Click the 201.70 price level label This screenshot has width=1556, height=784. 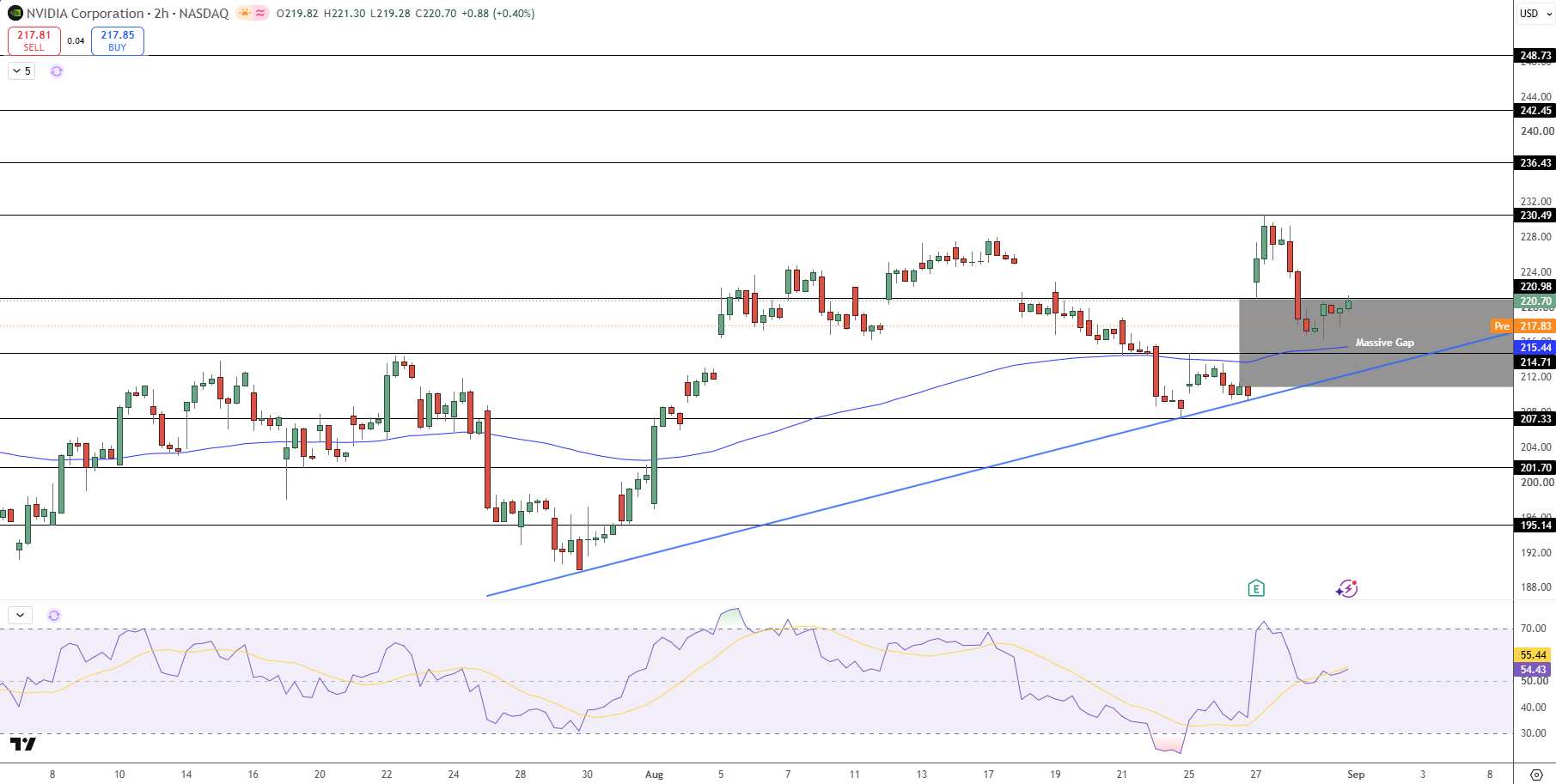click(x=1535, y=468)
